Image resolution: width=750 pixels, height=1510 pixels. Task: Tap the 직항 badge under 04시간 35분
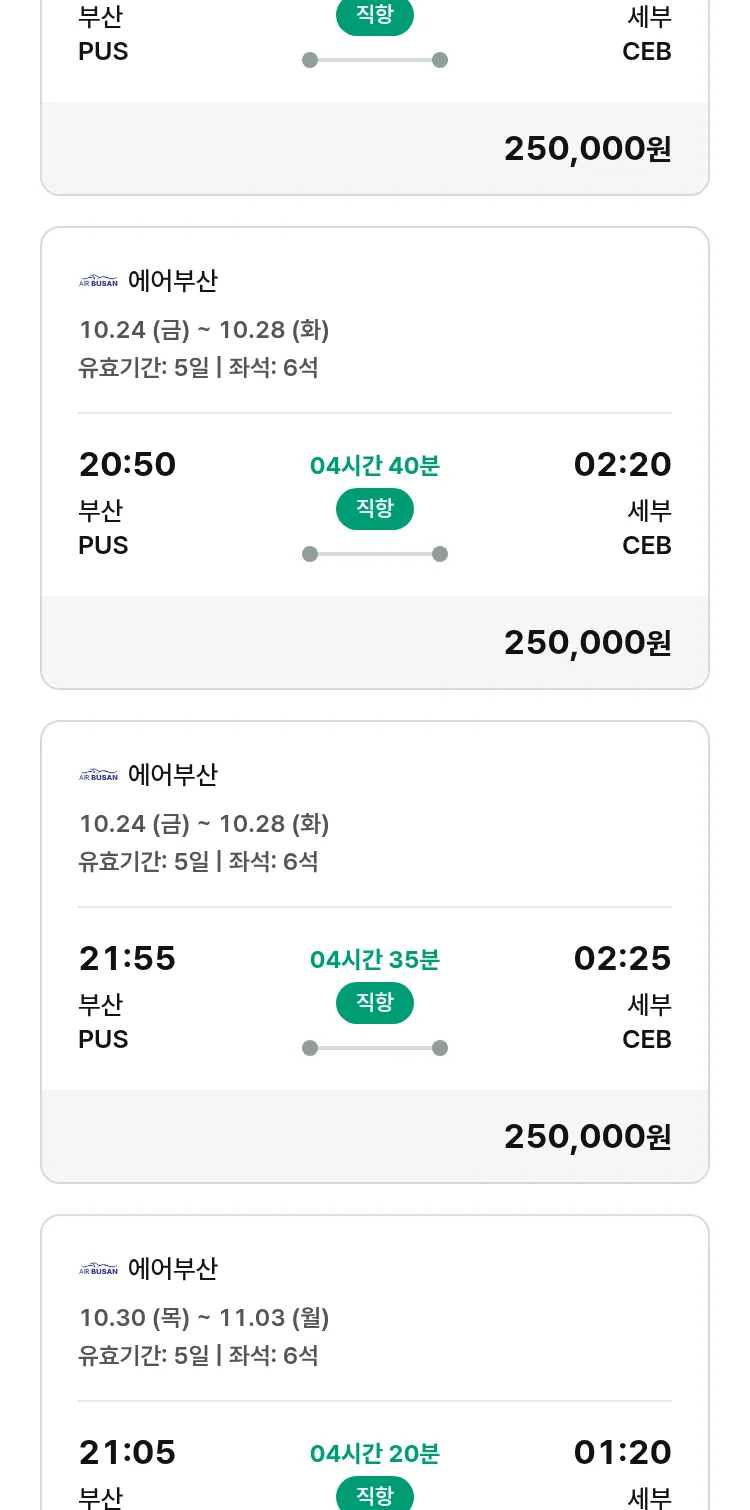click(x=375, y=1003)
